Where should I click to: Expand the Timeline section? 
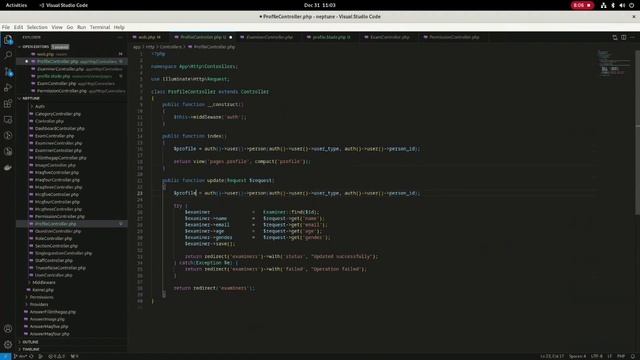pos(71,349)
